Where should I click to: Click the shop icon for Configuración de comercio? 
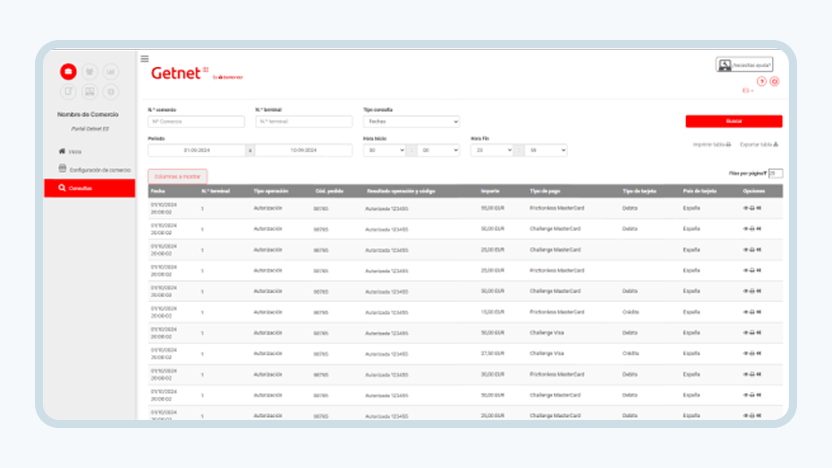pos(62,169)
